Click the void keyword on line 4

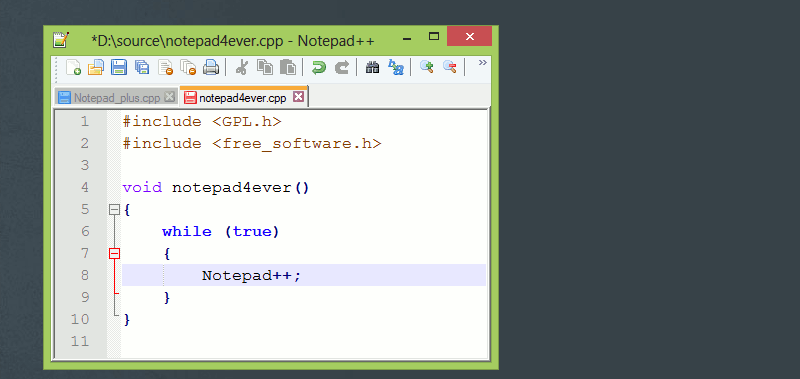[x=142, y=188]
